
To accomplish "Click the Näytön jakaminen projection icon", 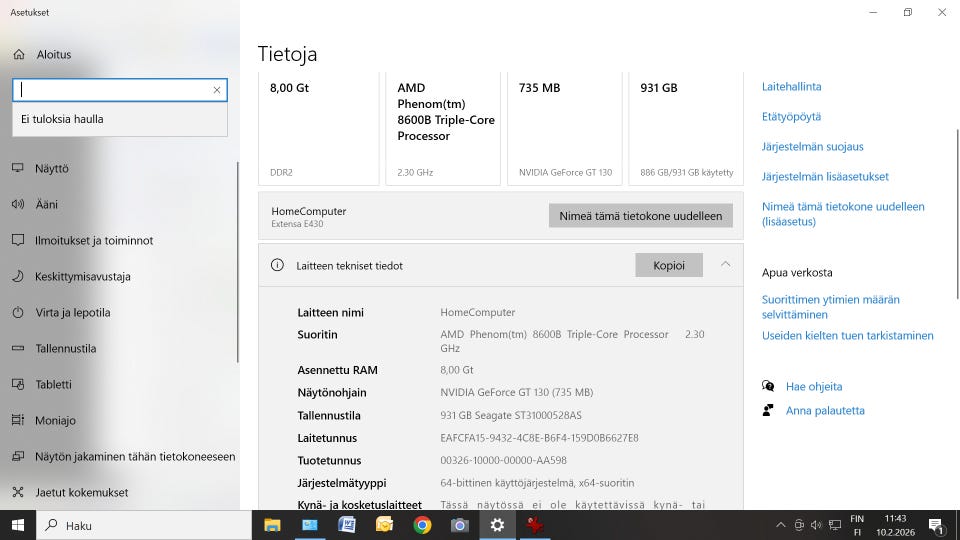I will tap(18, 456).
